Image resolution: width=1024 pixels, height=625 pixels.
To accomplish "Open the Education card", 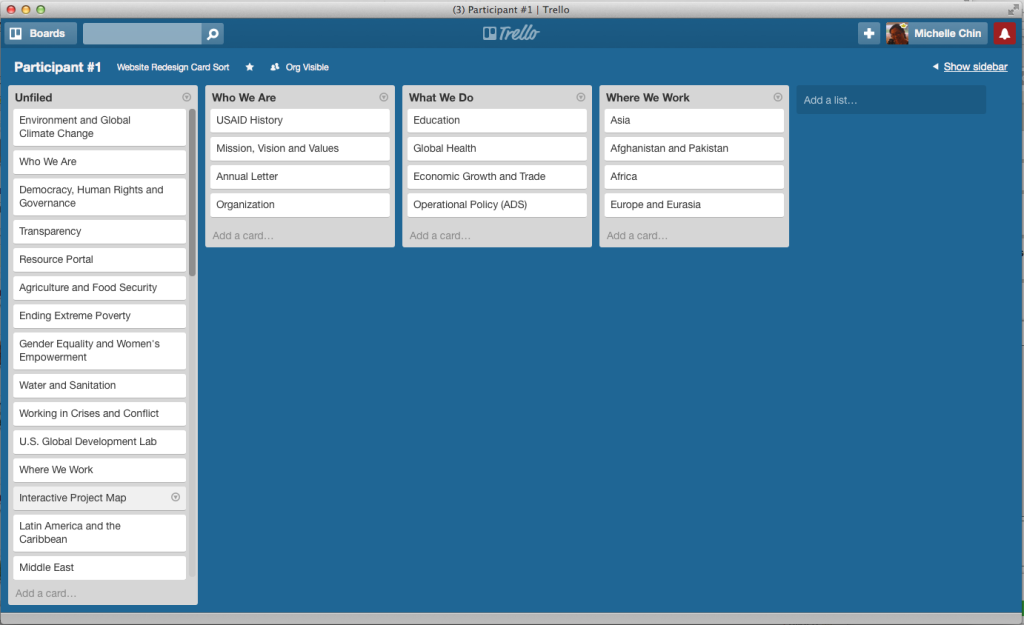I will point(497,120).
